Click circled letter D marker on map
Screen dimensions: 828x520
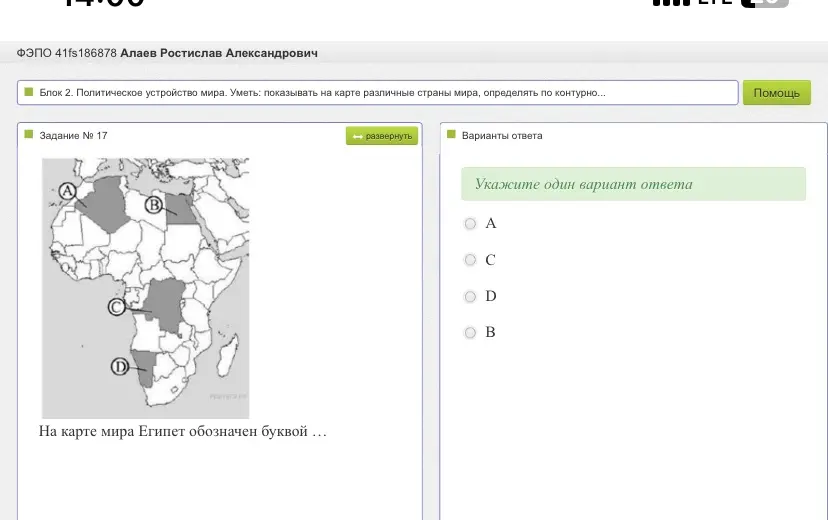tap(120, 366)
